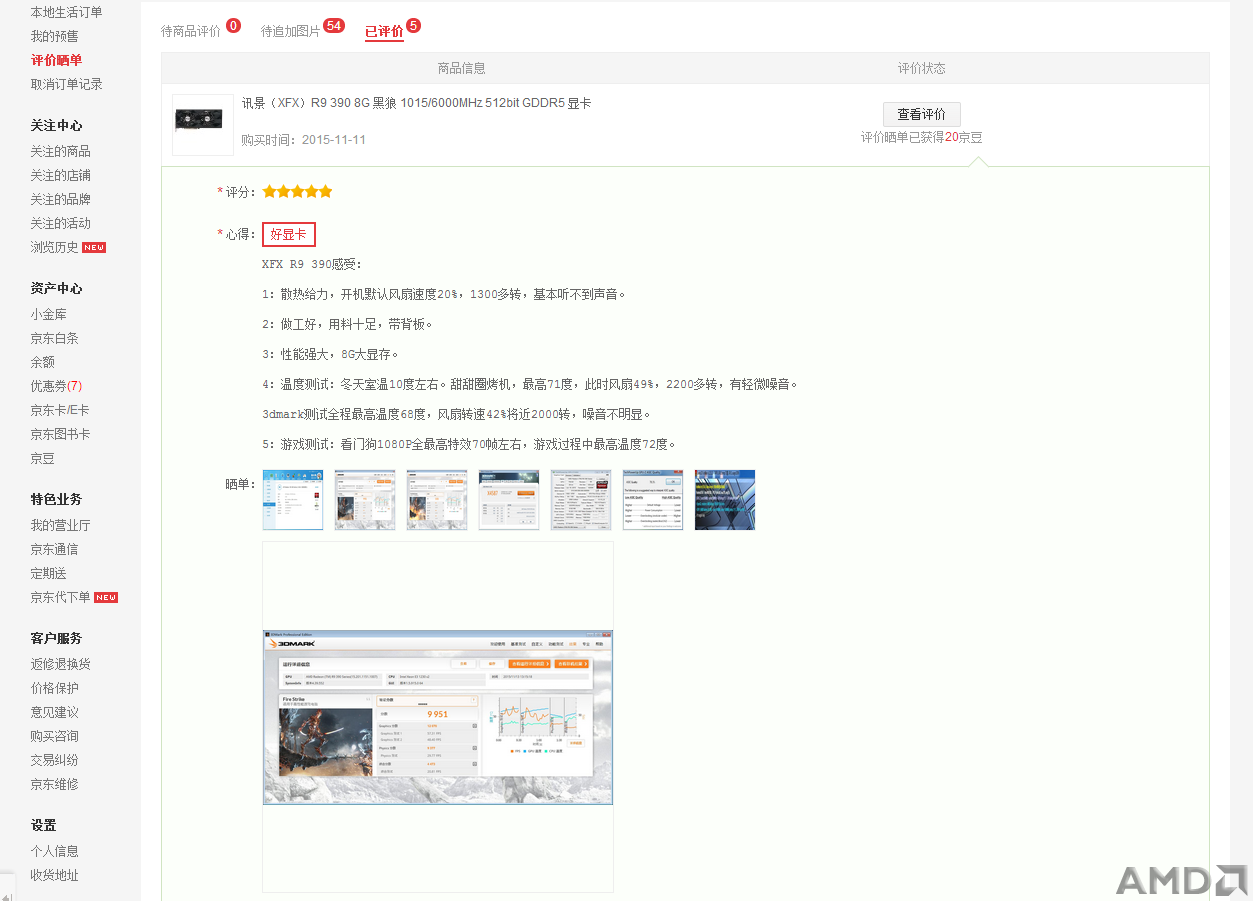The width and height of the screenshot is (1253, 901).
Task: Open 取消订单记录 in sidebar
Action: coord(66,84)
